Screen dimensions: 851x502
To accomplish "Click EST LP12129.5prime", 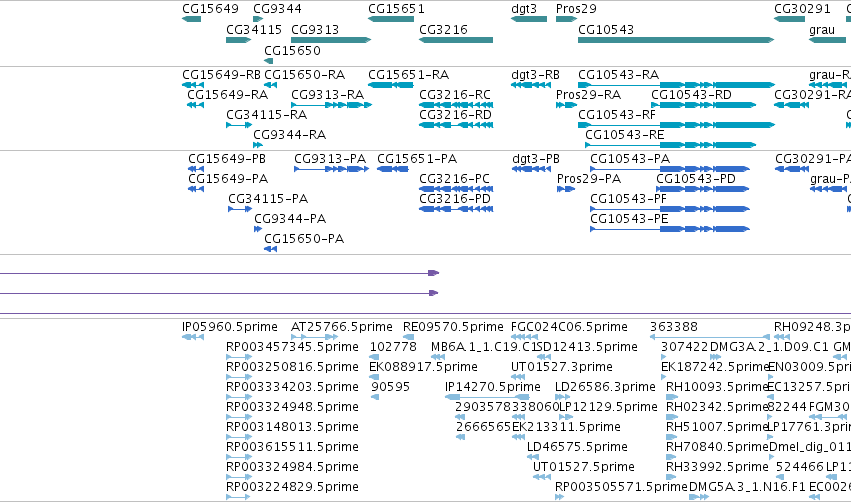I will click(x=566, y=417).
